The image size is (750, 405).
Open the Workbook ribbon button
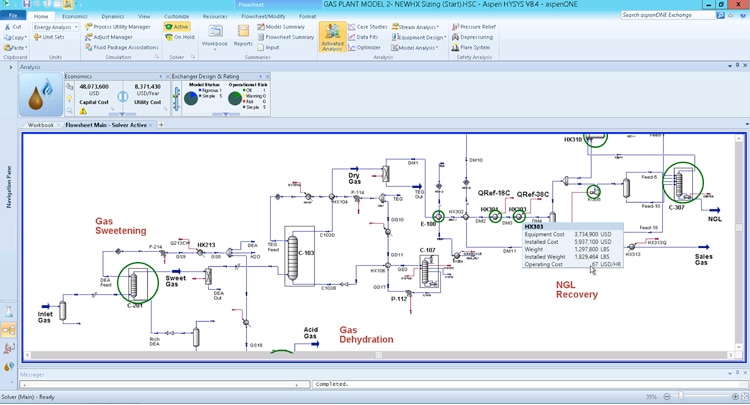pos(215,35)
